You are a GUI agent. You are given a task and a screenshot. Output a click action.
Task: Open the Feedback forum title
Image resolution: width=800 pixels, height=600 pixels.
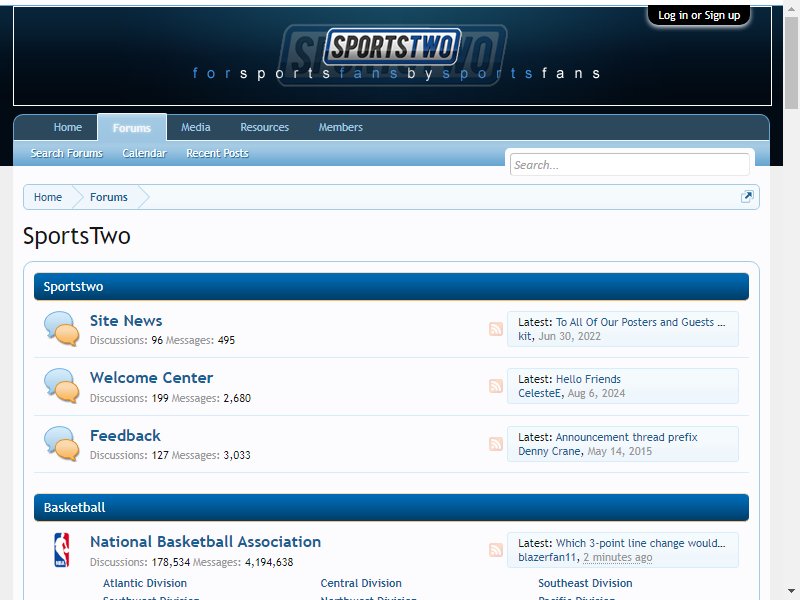[x=126, y=436]
